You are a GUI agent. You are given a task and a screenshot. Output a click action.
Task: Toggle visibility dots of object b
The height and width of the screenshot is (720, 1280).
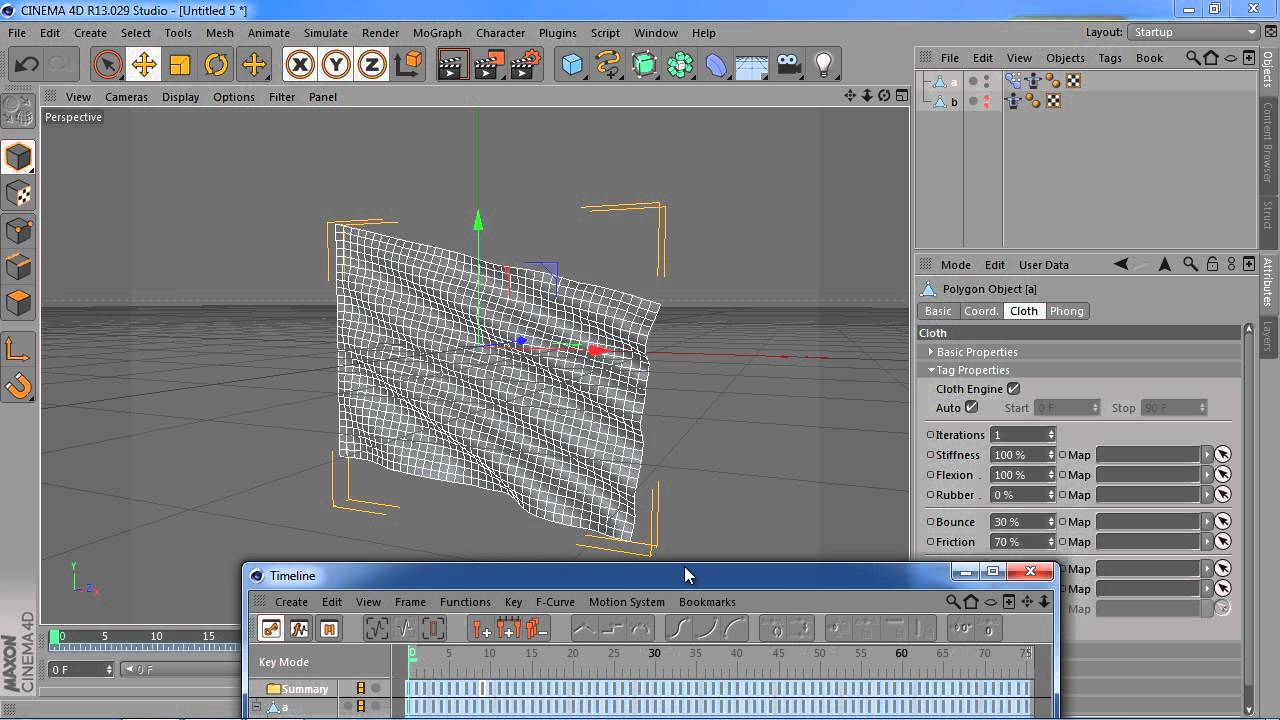click(986, 102)
